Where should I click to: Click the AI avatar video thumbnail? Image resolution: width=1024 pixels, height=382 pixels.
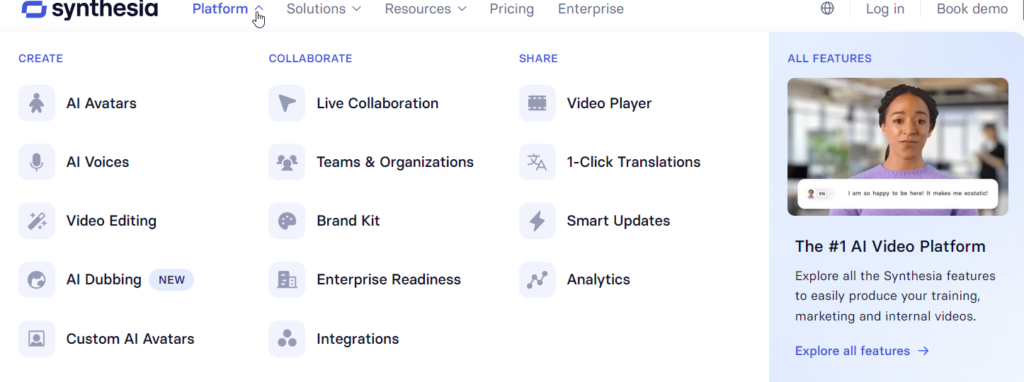[897, 147]
